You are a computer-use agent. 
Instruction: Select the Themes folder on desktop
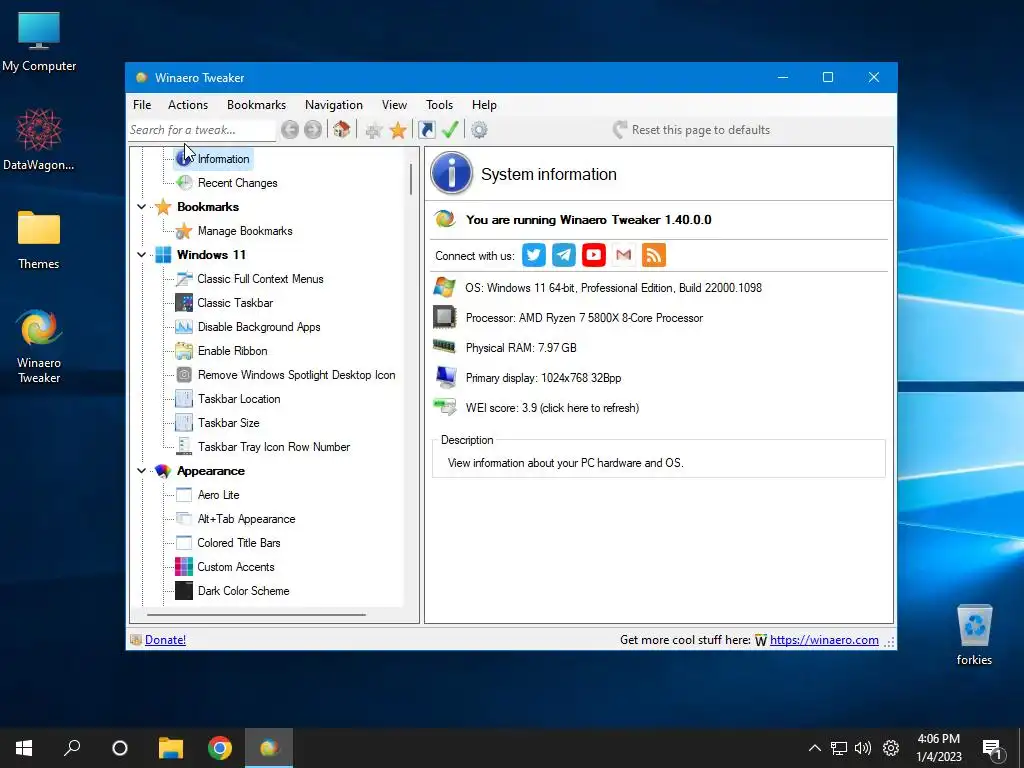pyautogui.click(x=39, y=240)
